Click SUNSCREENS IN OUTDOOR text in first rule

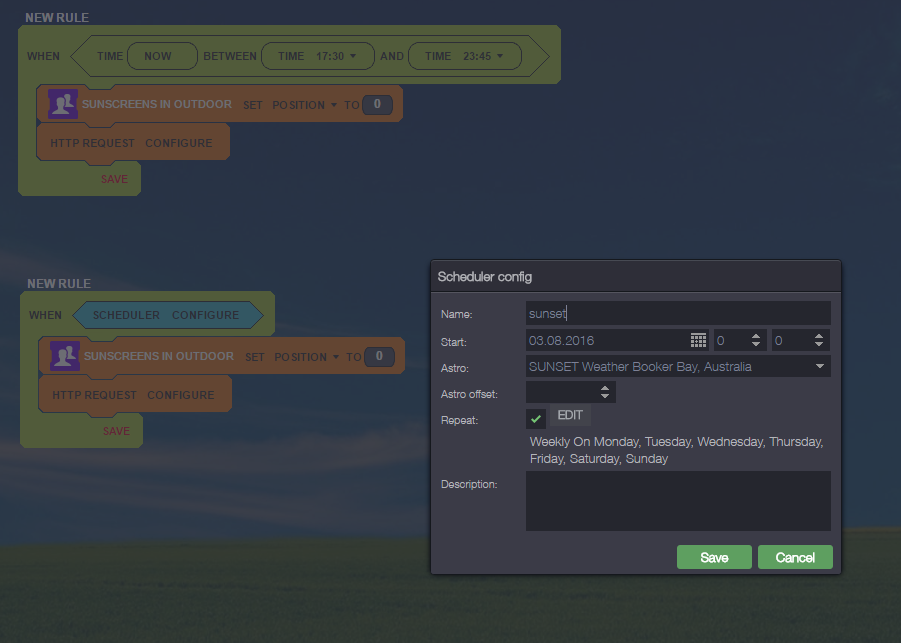pyautogui.click(x=157, y=104)
